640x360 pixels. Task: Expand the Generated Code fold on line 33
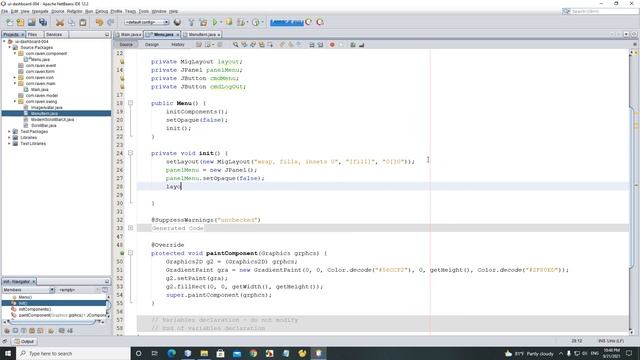pos(131,228)
